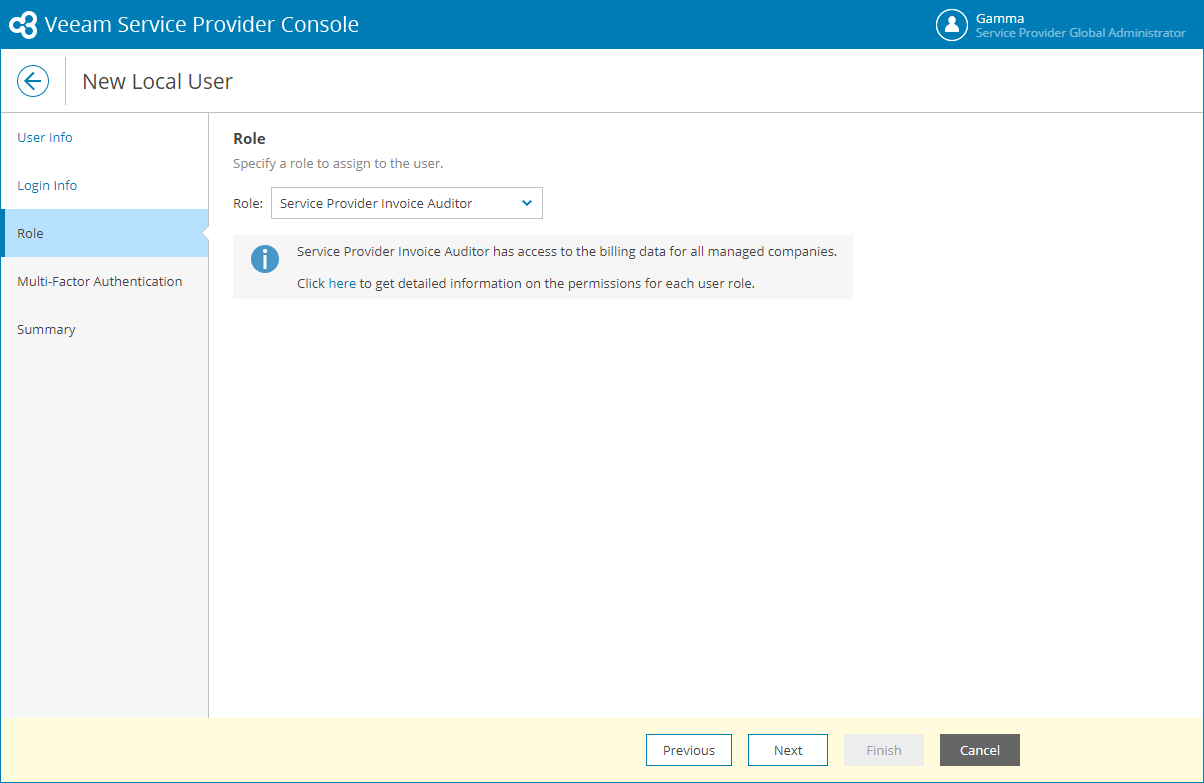Viewport: 1204px width, 783px height.
Task: Click the Gamma user name
Action: coord(1000,18)
